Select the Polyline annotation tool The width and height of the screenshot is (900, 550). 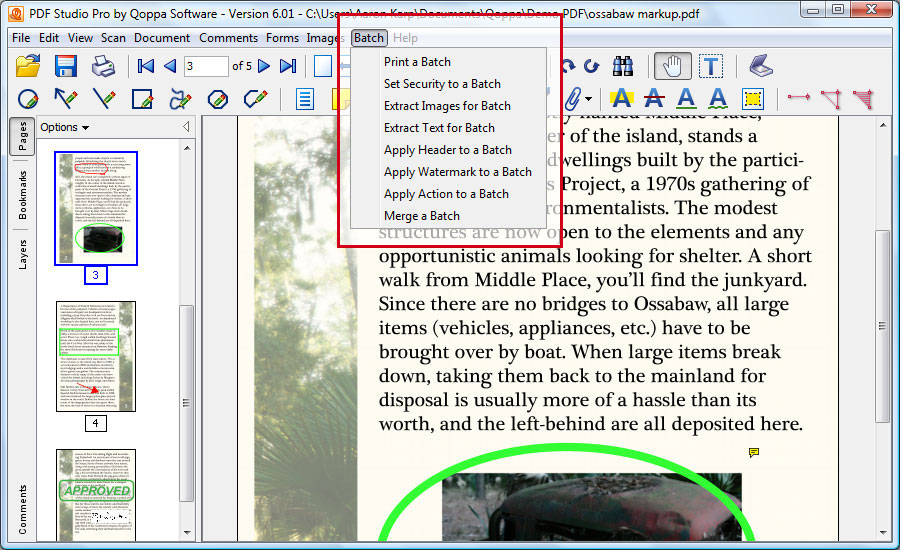coord(255,99)
